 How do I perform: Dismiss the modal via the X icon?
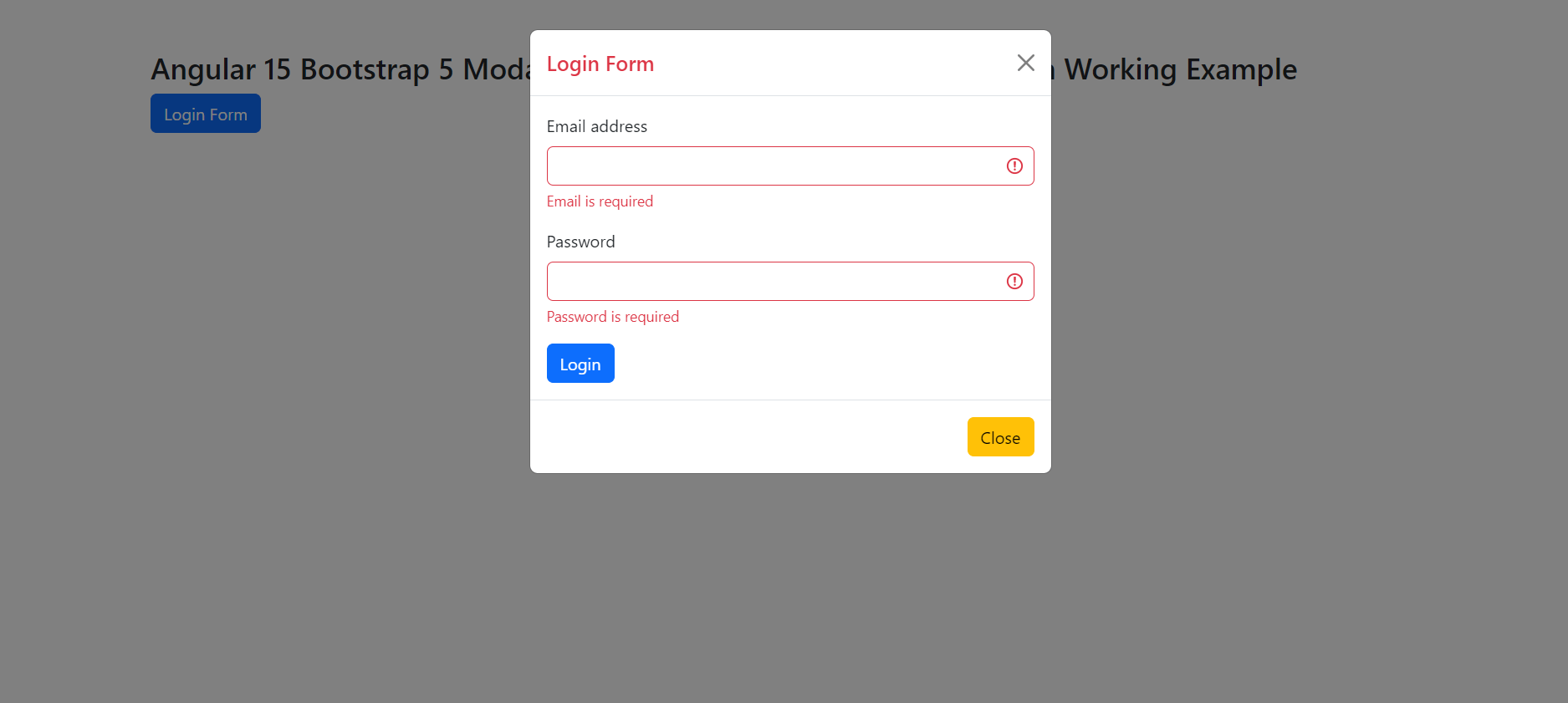click(x=1026, y=62)
